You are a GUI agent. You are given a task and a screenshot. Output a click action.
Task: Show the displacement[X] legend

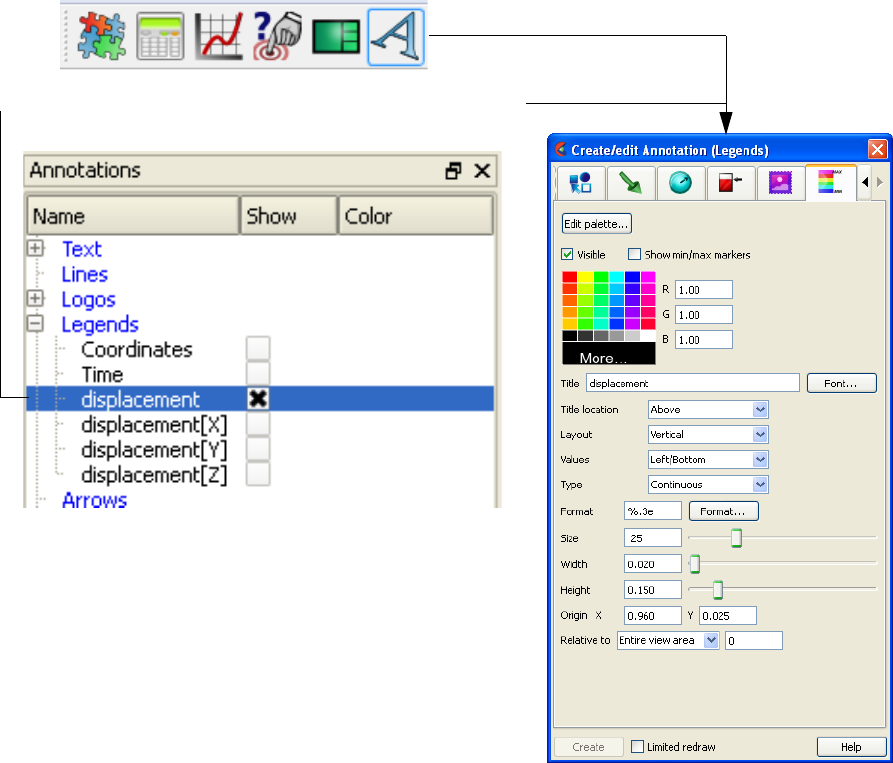[258, 424]
